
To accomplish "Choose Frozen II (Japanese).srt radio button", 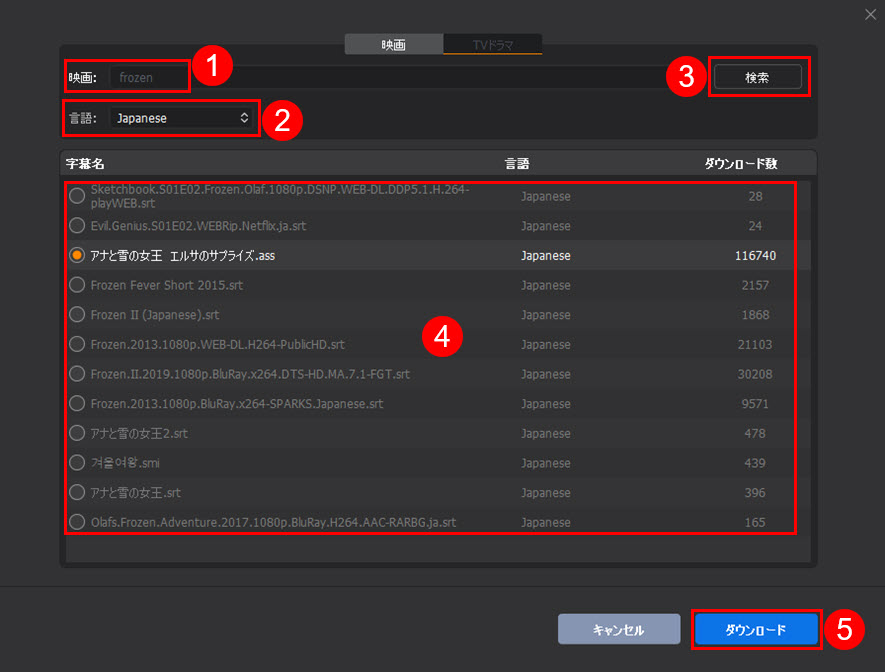I will [77, 315].
